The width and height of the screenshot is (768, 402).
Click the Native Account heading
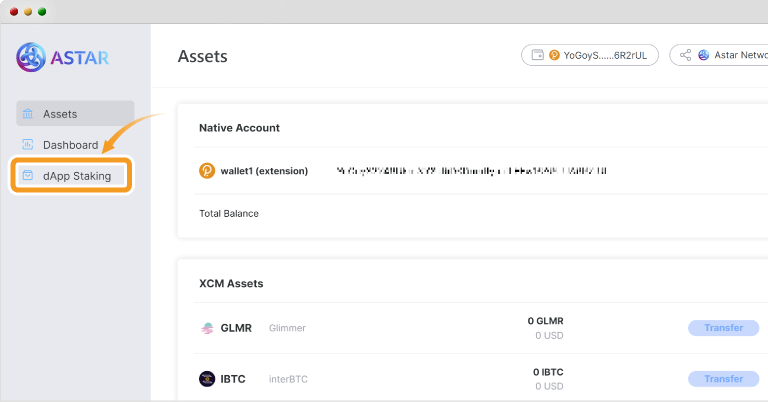239,128
